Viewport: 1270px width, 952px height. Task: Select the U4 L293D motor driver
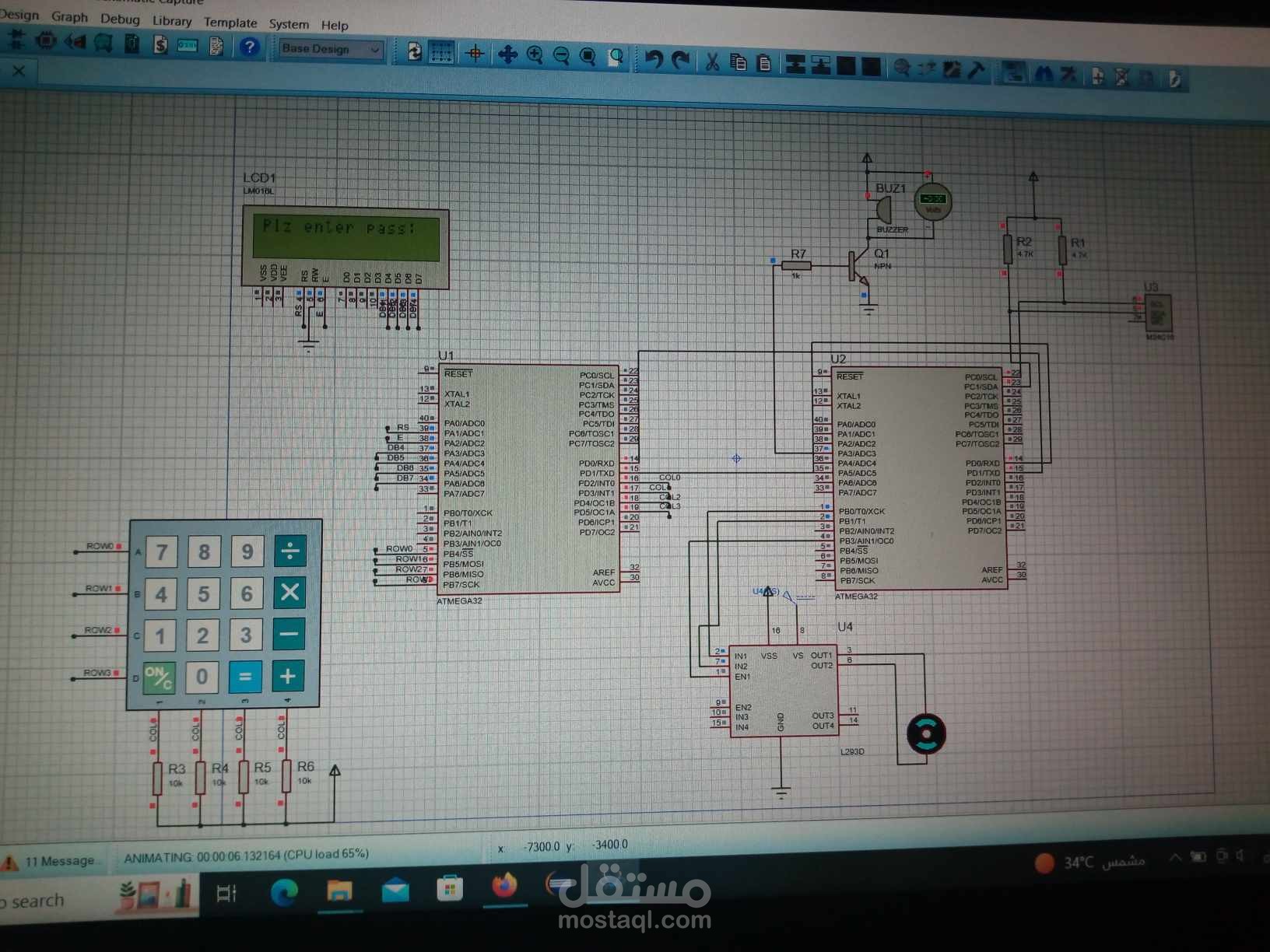(783, 691)
